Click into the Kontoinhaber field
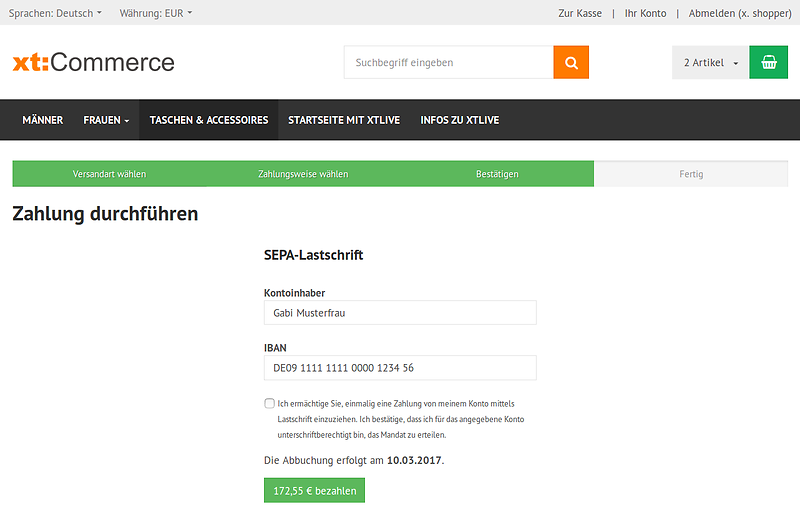This screenshot has height=517, width=800. (x=400, y=312)
